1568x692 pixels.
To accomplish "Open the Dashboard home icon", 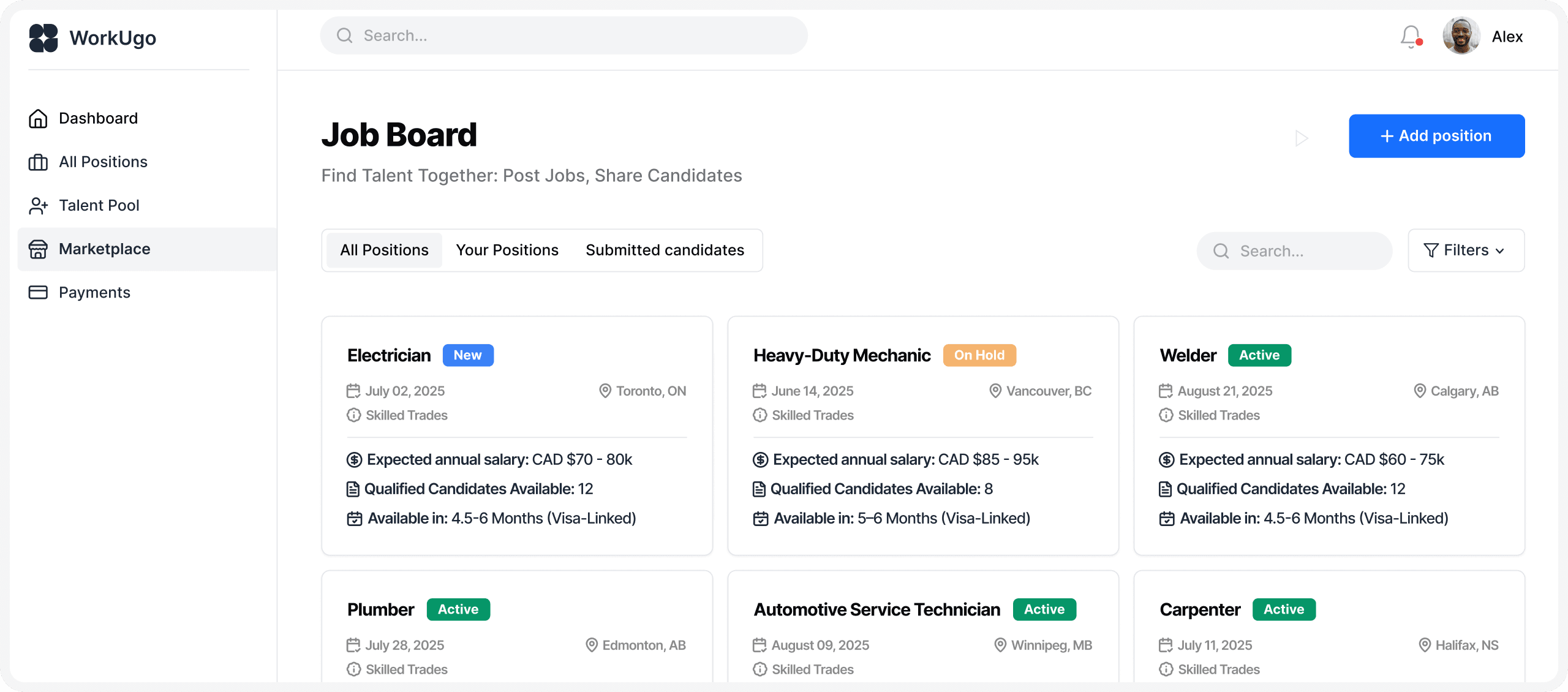I will coord(38,118).
